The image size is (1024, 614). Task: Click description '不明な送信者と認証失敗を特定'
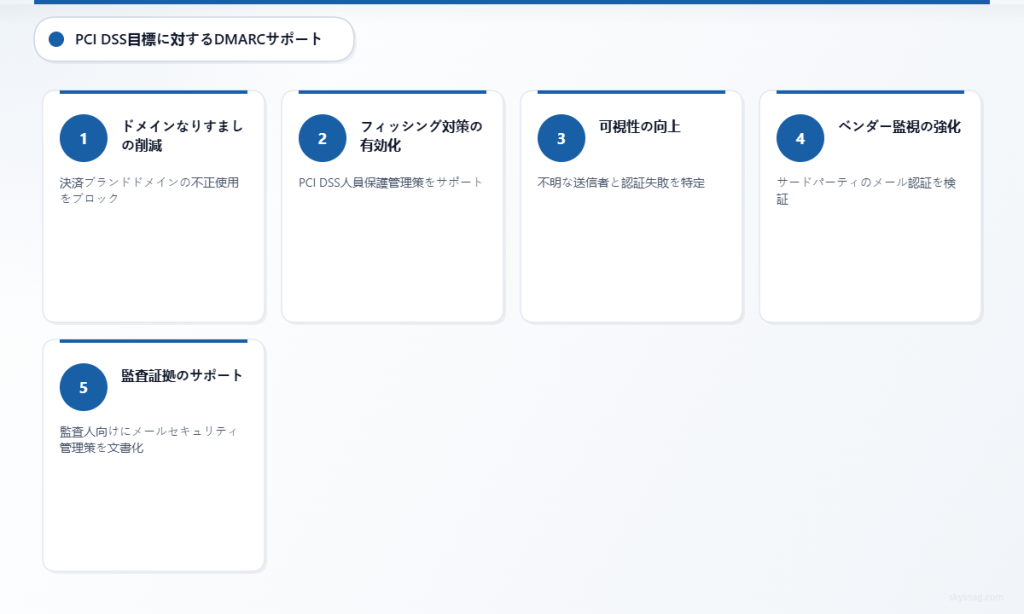click(621, 183)
